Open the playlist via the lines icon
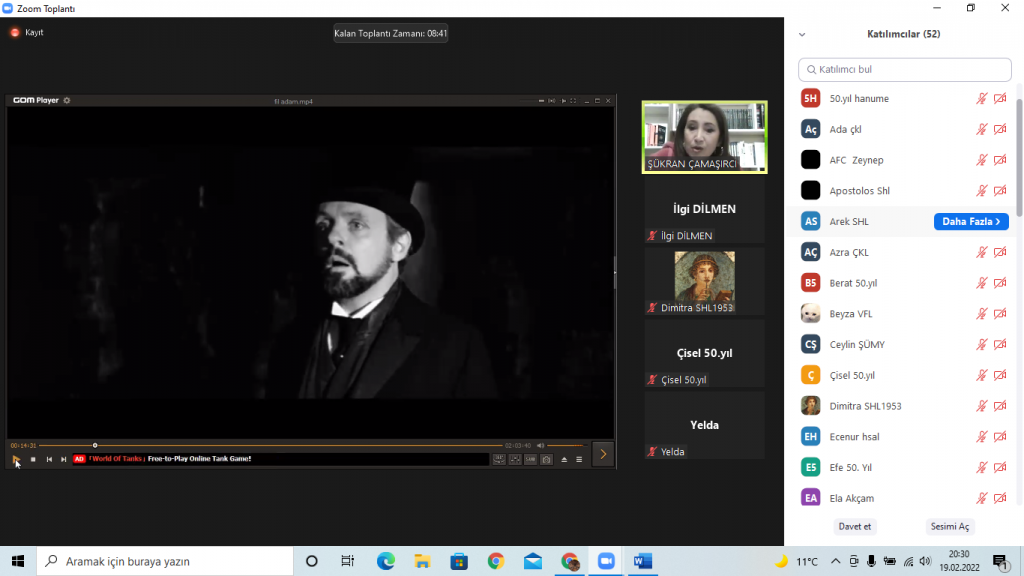Image resolution: width=1024 pixels, height=576 pixels. (x=578, y=460)
